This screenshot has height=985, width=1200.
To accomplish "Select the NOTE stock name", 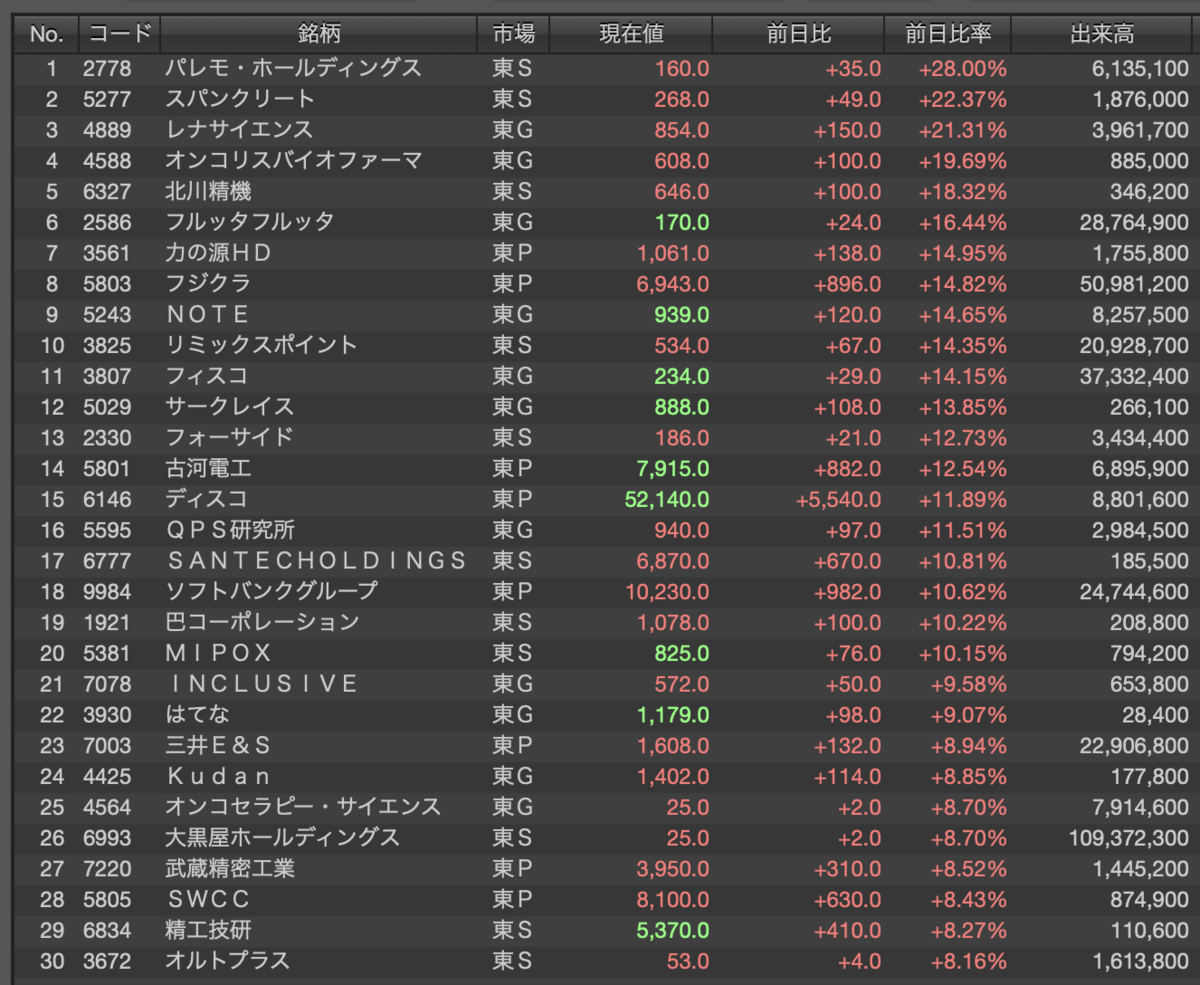I will pyautogui.click(x=207, y=315).
